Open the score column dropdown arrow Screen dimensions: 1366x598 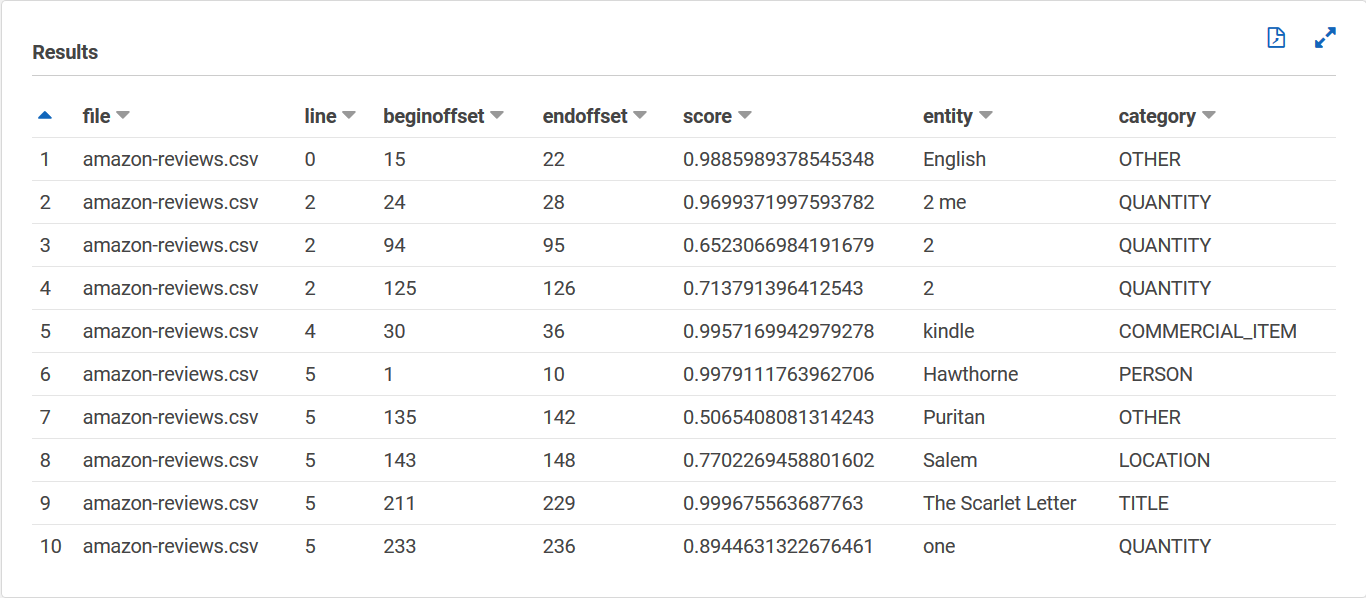click(744, 116)
